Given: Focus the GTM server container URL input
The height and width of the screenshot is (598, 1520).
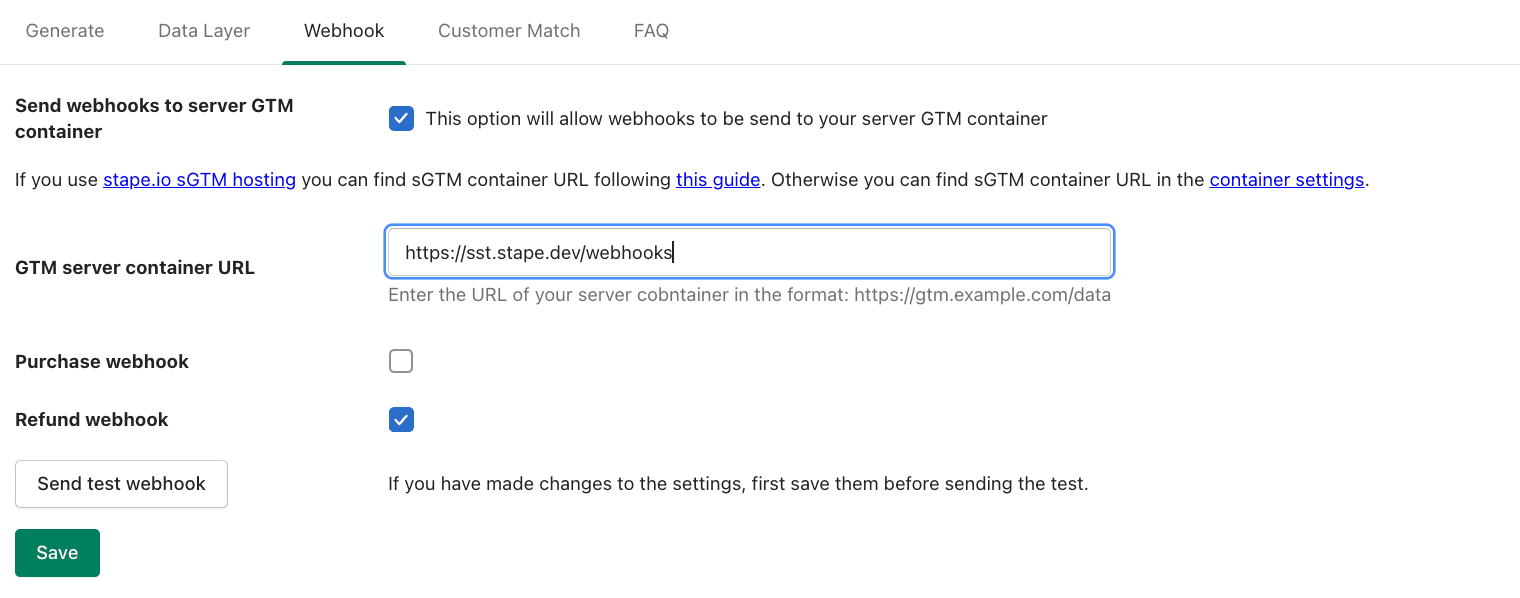Looking at the screenshot, I should pos(748,252).
